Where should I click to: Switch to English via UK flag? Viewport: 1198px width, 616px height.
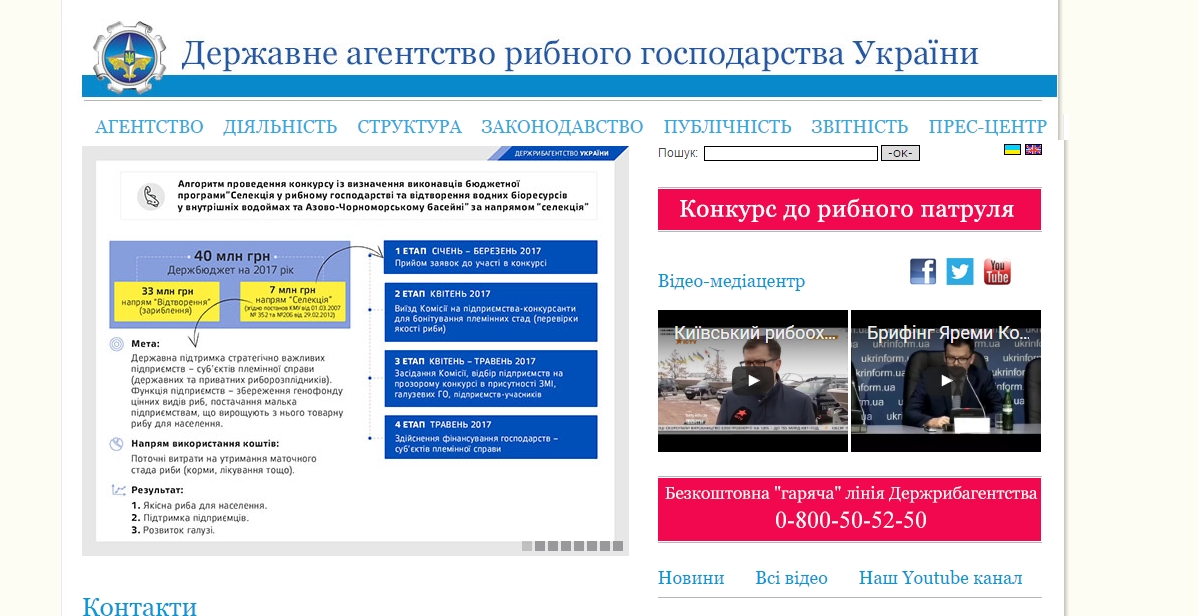click(1033, 150)
